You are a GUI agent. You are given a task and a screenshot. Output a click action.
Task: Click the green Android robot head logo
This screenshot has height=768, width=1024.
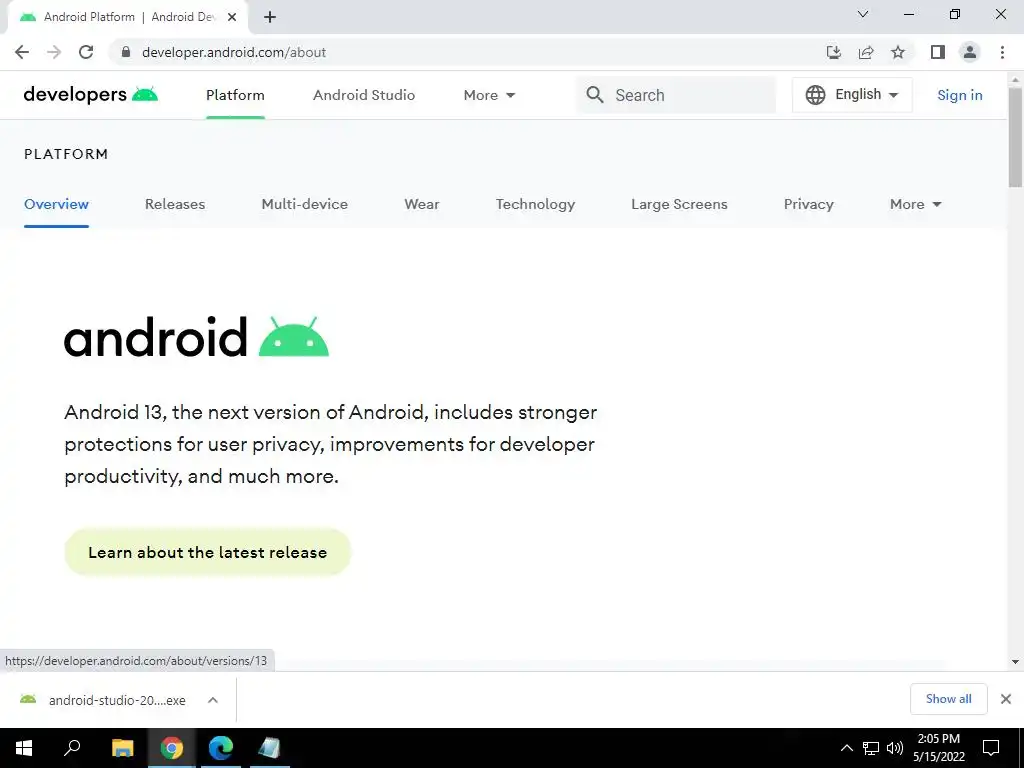point(294,337)
